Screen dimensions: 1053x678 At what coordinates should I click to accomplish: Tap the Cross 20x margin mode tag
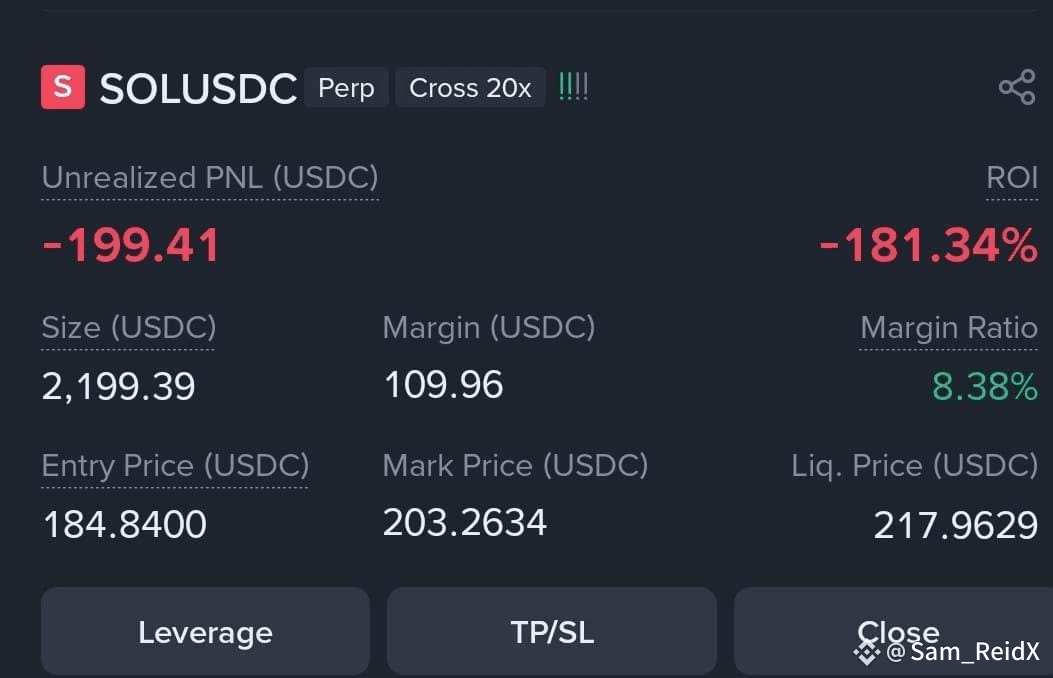pyautogui.click(x=470, y=88)
